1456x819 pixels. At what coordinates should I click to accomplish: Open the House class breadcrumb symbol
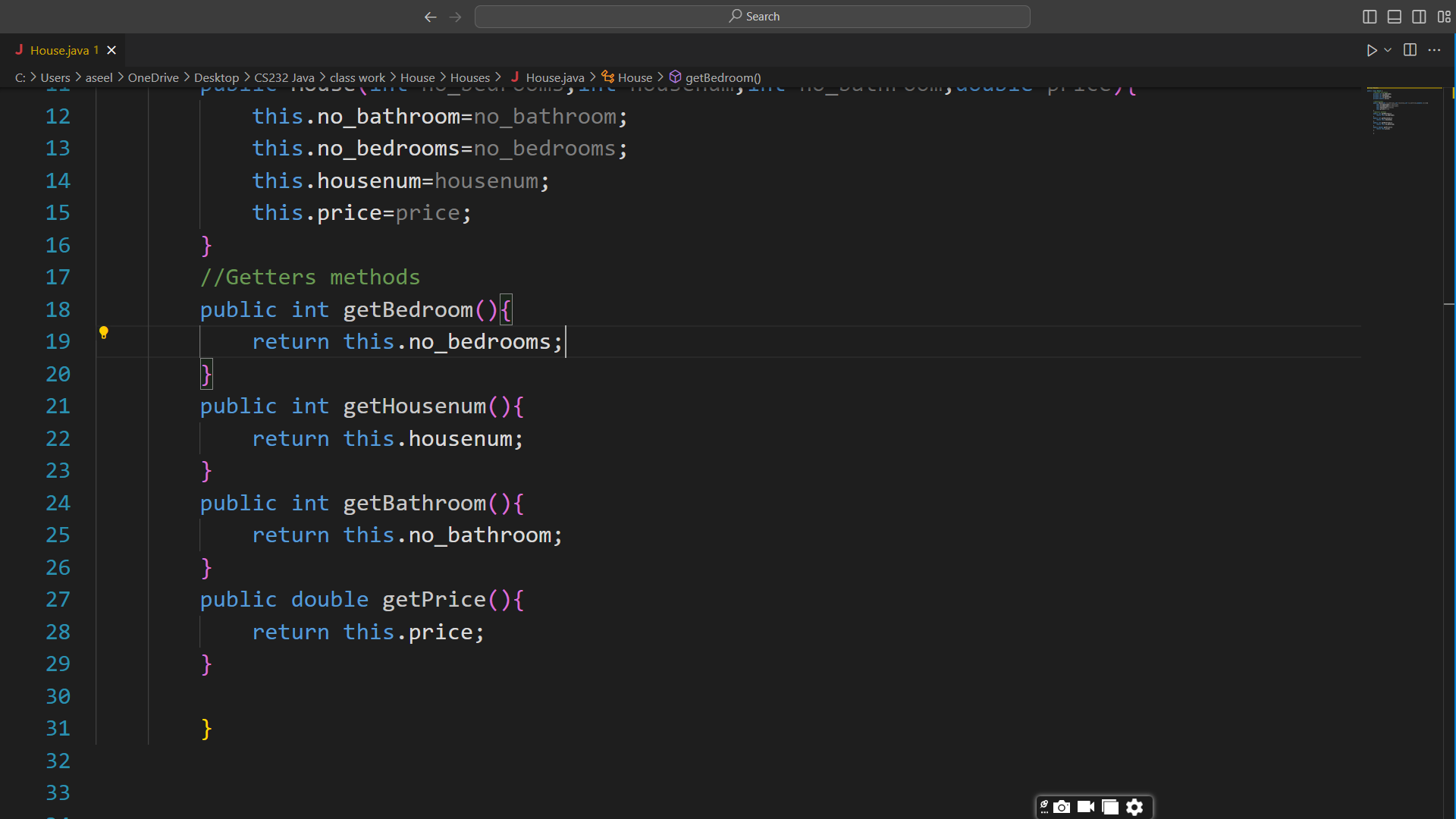(627, 77)
